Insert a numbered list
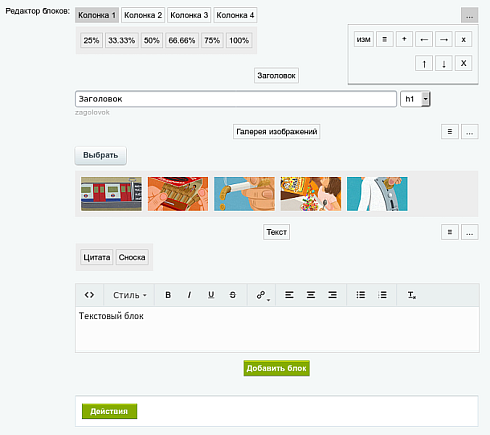Viewport: 490px width, 435px height. pyautogui.click(x=382, y=295)
